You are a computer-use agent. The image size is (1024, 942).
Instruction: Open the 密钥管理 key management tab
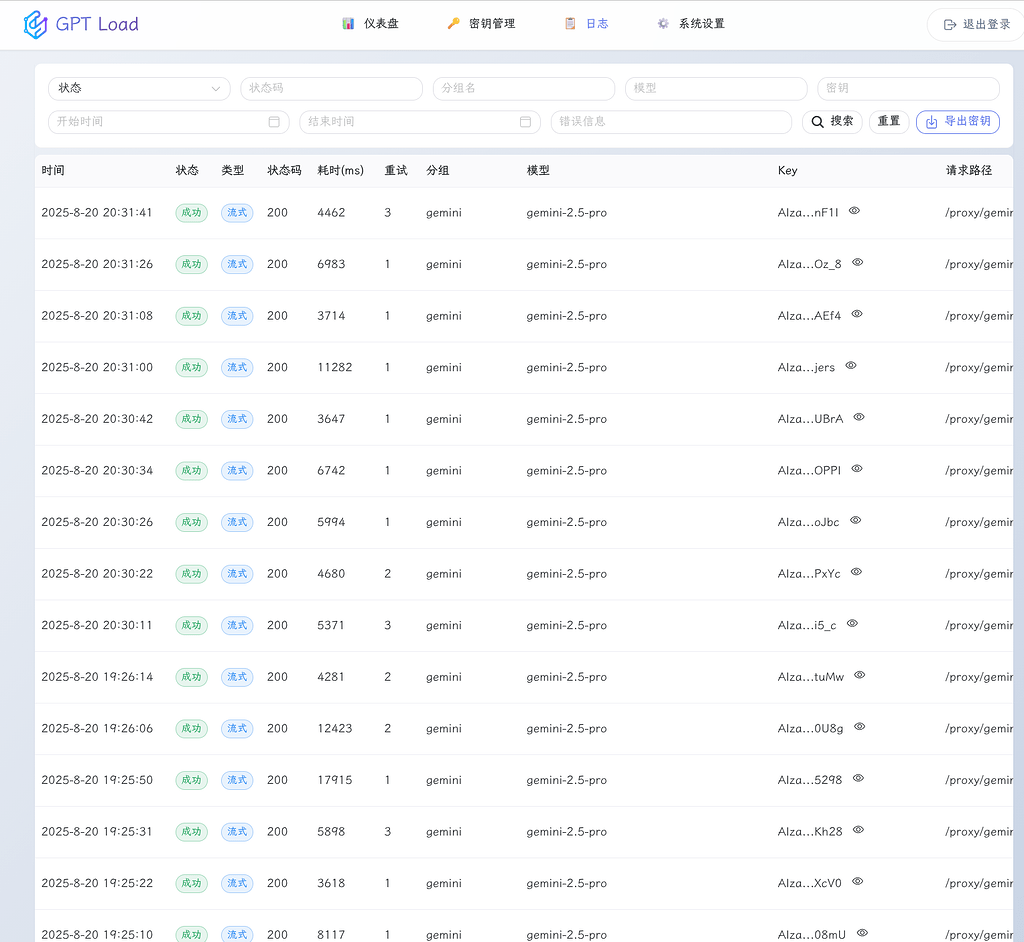481,24
